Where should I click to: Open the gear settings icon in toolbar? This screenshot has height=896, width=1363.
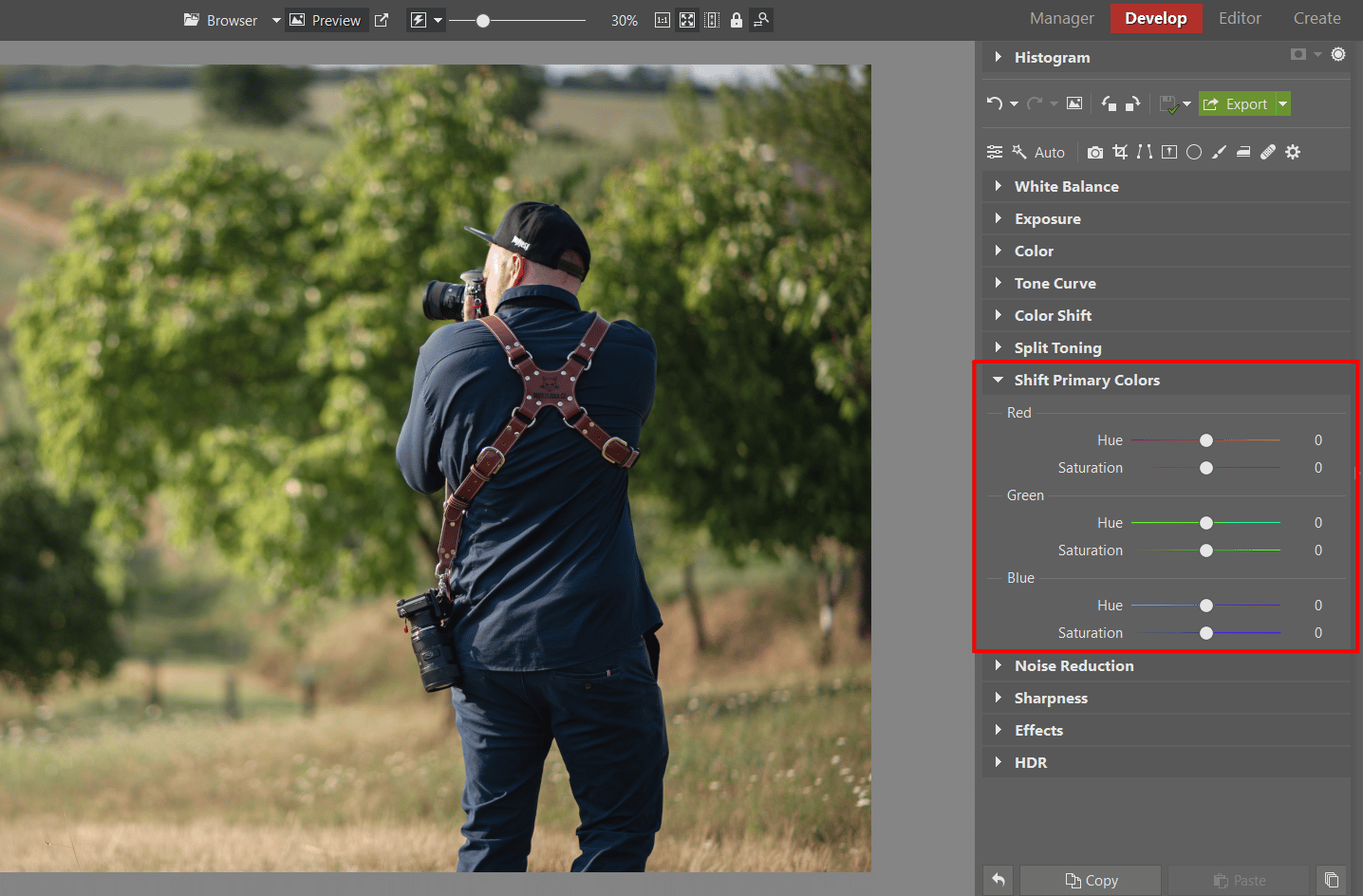[x=1293, y=152]
